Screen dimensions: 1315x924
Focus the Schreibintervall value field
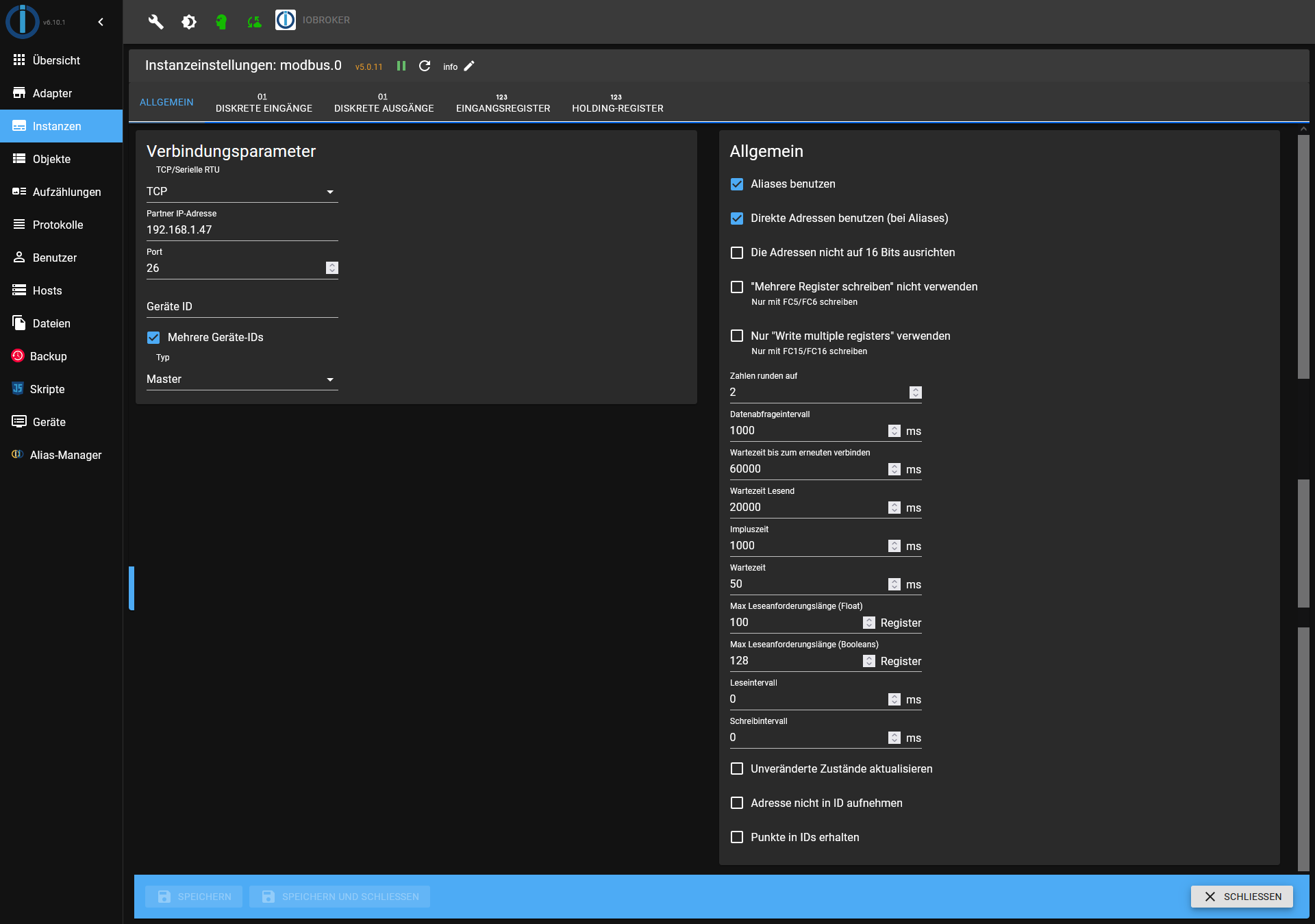click(808, 738)
